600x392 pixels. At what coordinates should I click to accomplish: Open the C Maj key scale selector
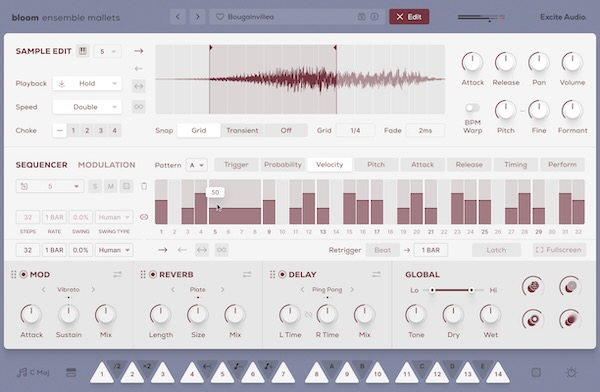[33, 372]
